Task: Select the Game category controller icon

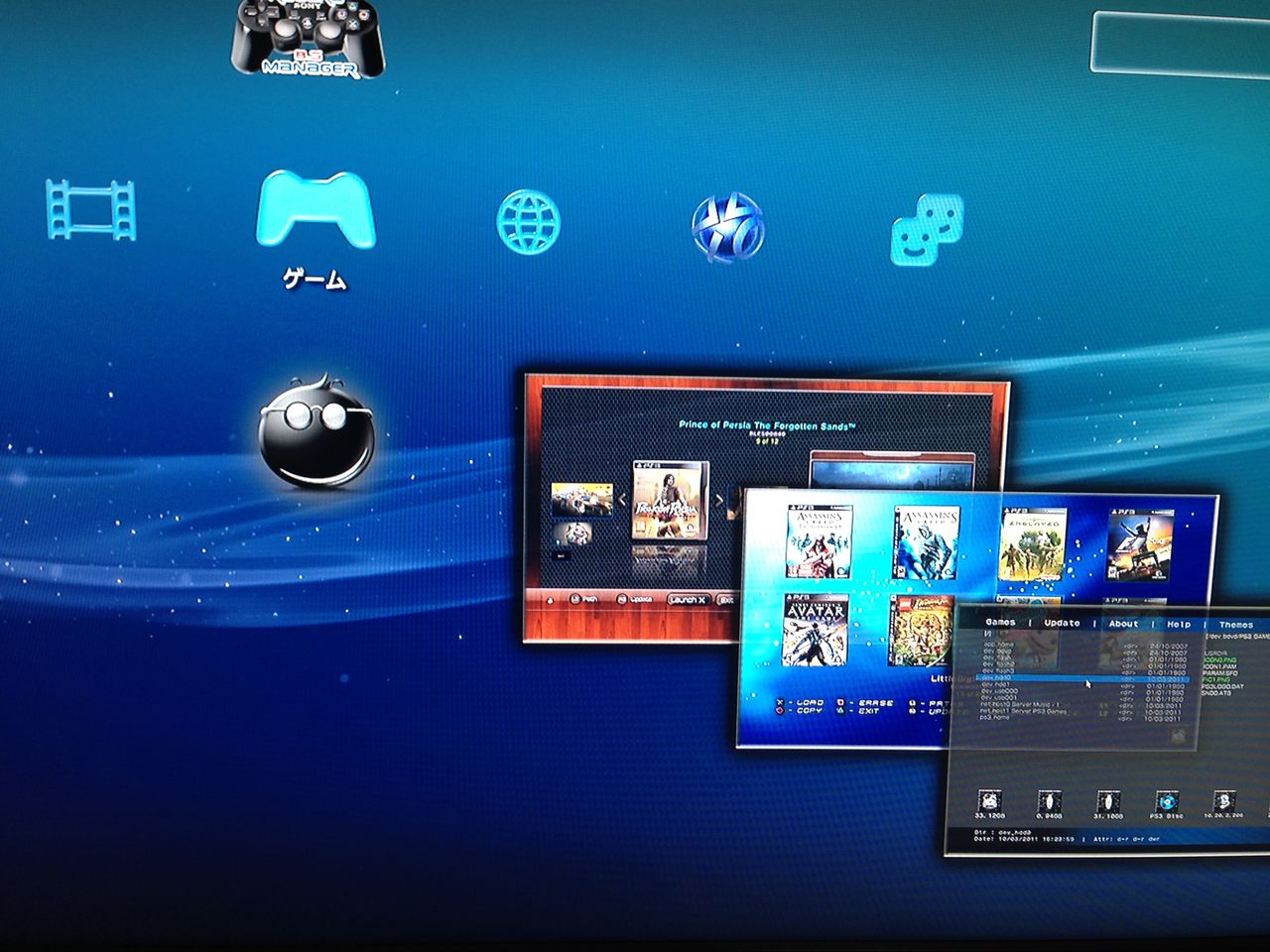Action: pos(316,210)
